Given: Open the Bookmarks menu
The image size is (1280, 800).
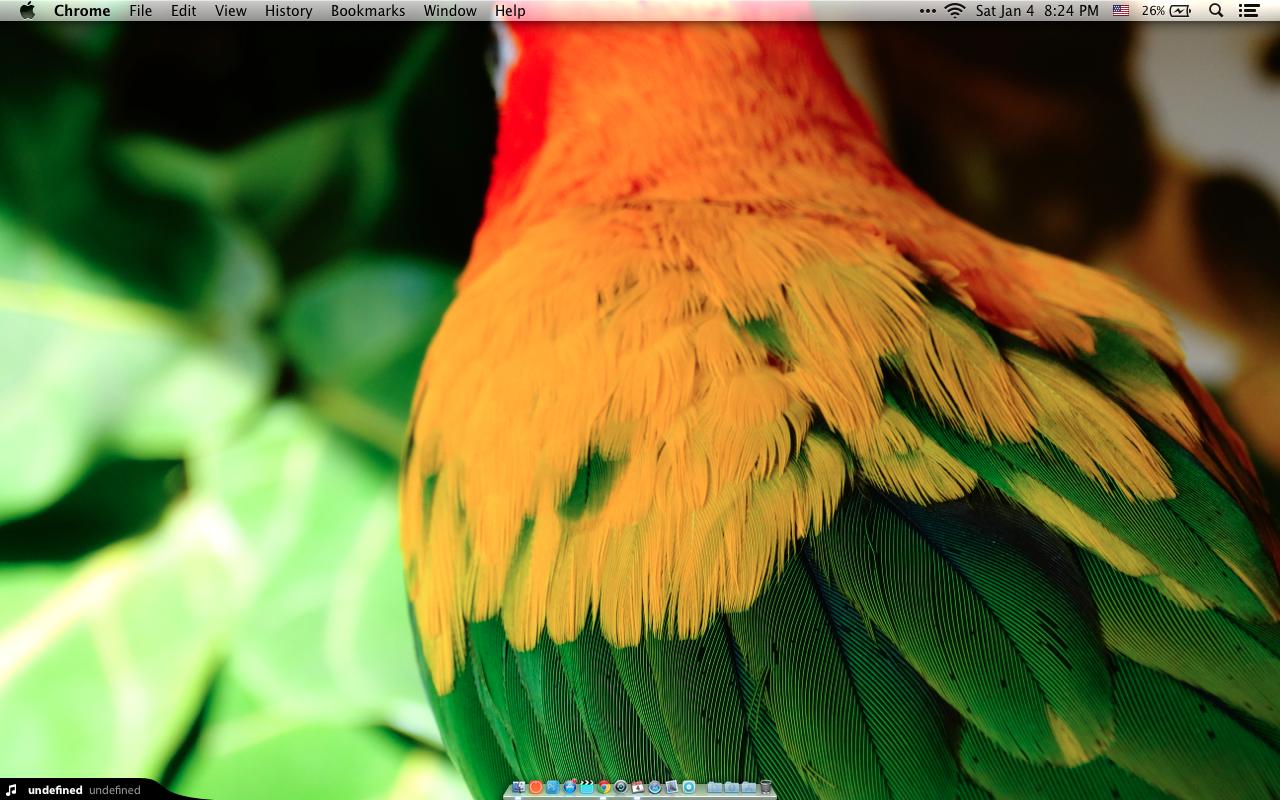Looking at the screenshot, I should pyautogui.click(x=368, y=10).
